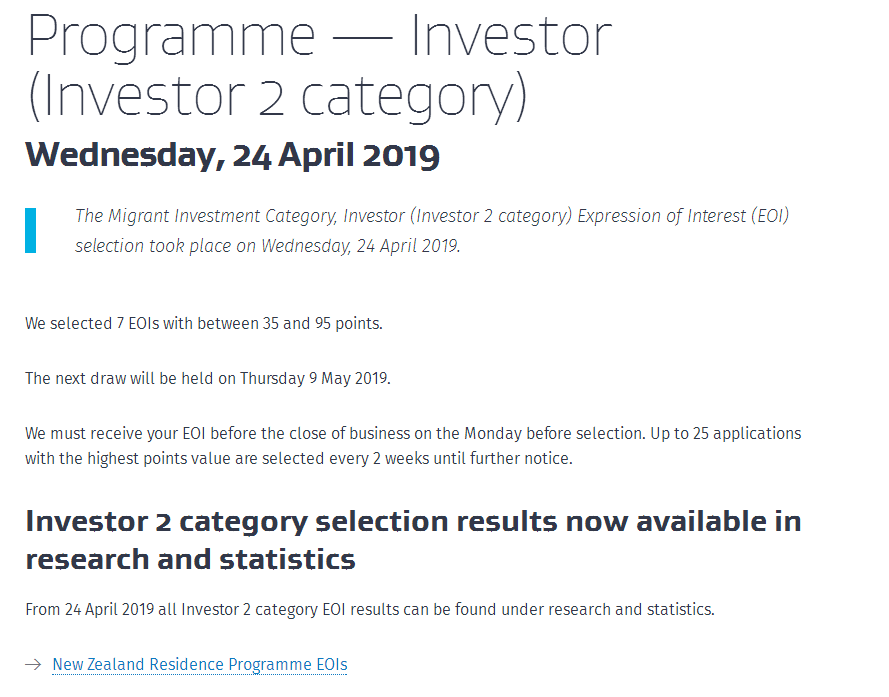Click the Programme — Investor page title
The width and height of the screenshot is (889, 697).
pos(319,36)
